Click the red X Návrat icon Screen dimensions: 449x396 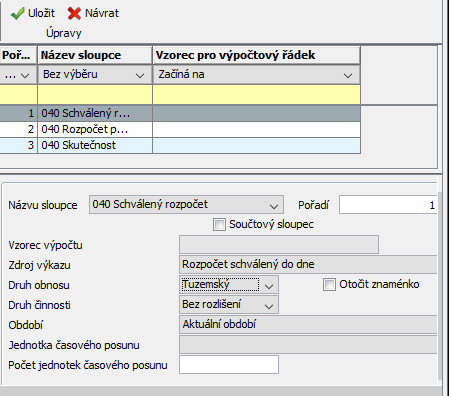[74, 14]
